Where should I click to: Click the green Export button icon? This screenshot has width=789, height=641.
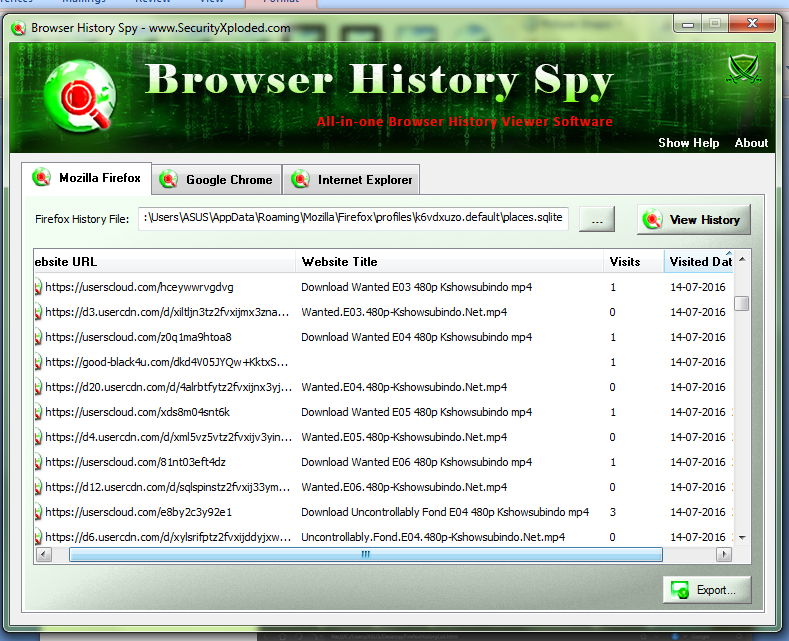click(680, 590)
